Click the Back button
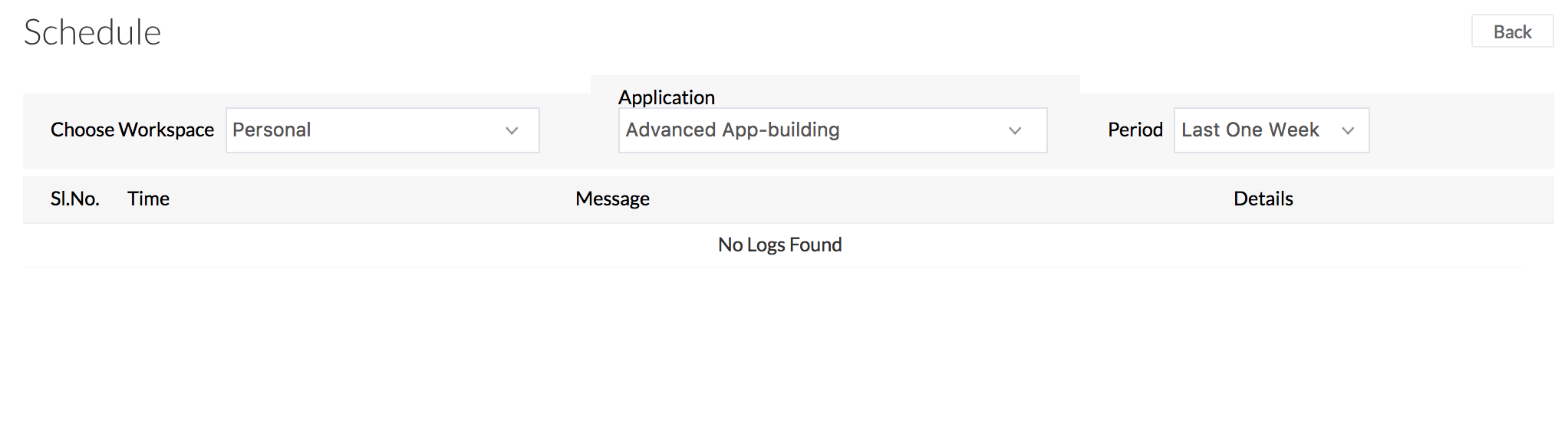 click(1511, 31)
